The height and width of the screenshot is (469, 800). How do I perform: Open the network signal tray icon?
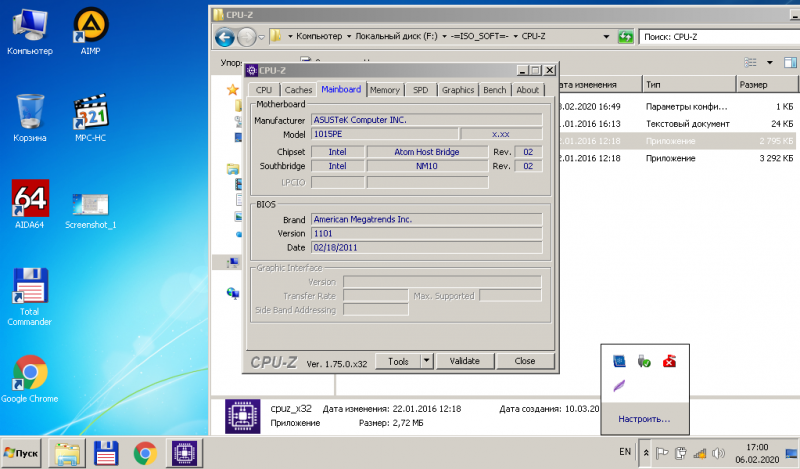click(699, 453)
